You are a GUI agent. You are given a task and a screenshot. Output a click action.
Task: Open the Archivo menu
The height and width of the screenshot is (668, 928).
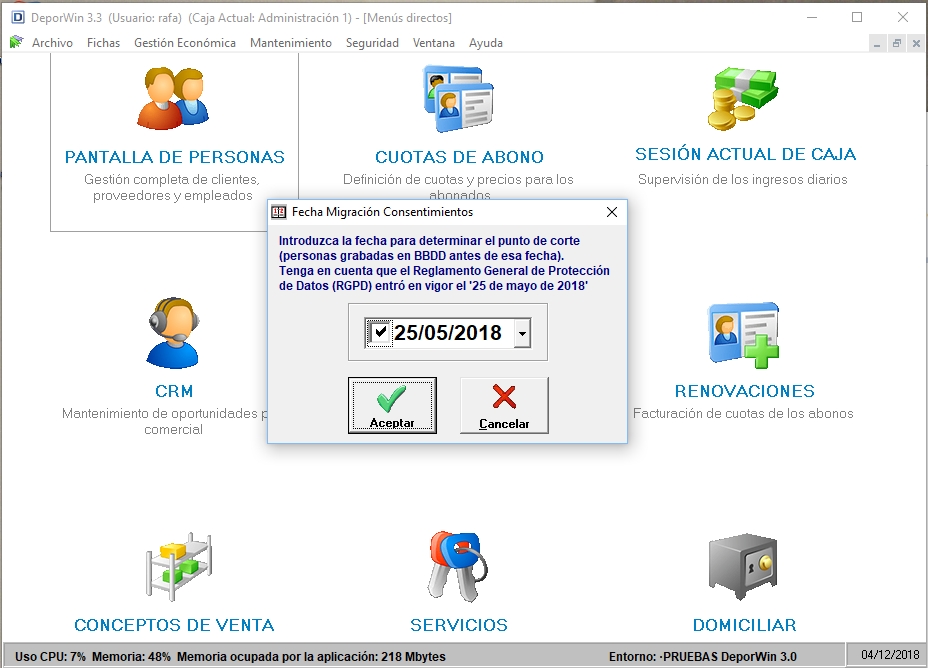pos(52,43)
